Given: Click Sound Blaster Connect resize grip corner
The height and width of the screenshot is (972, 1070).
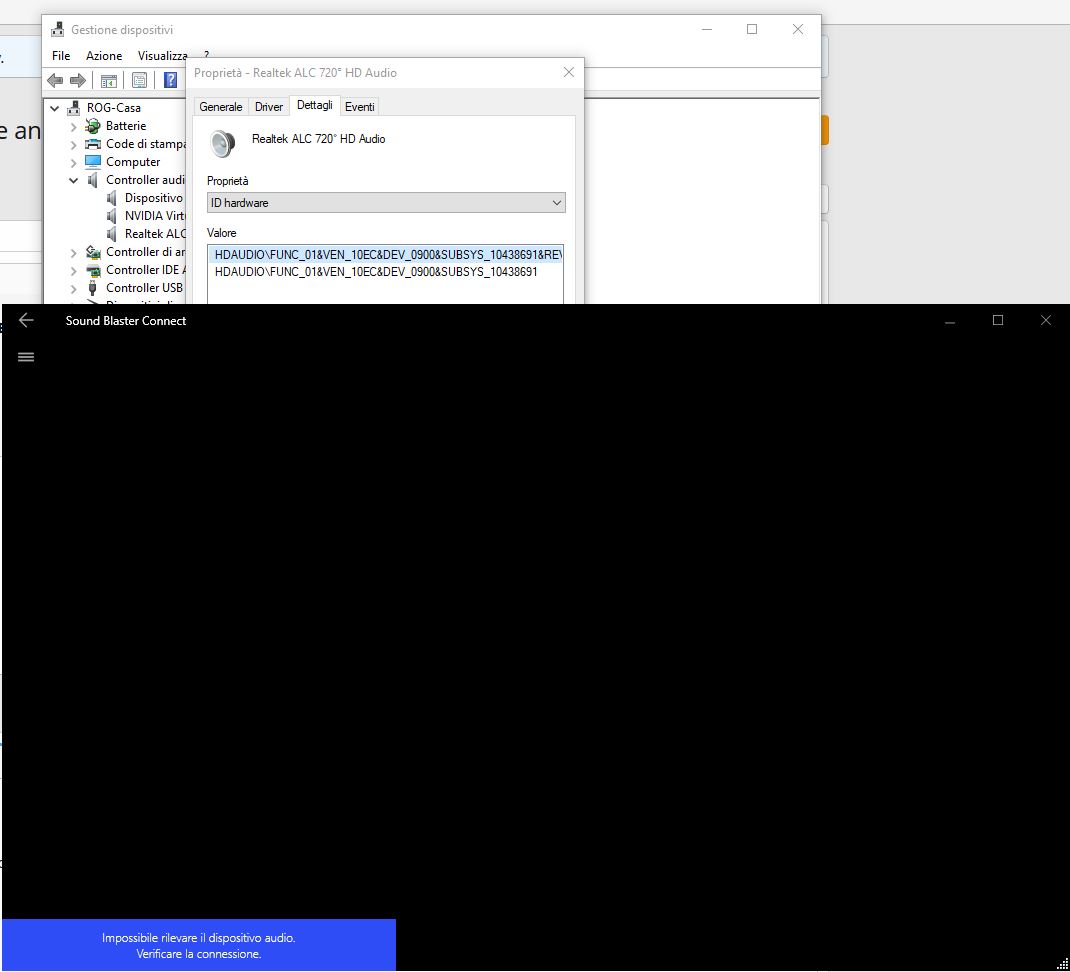Looking at the screenshot, I should tap(1062, 964).
